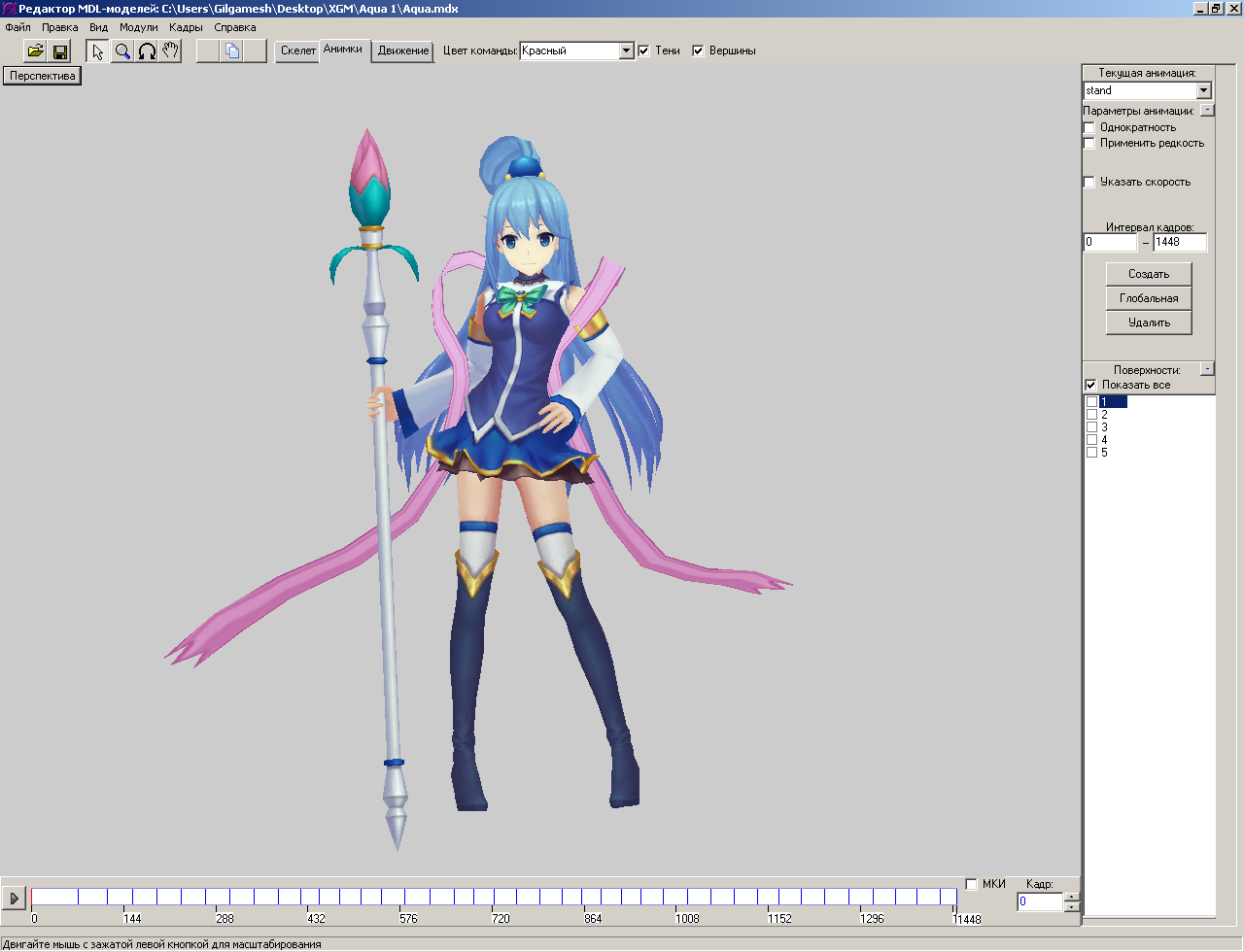Open the Справка menu

pyautogui.click(x=235, y=27)
